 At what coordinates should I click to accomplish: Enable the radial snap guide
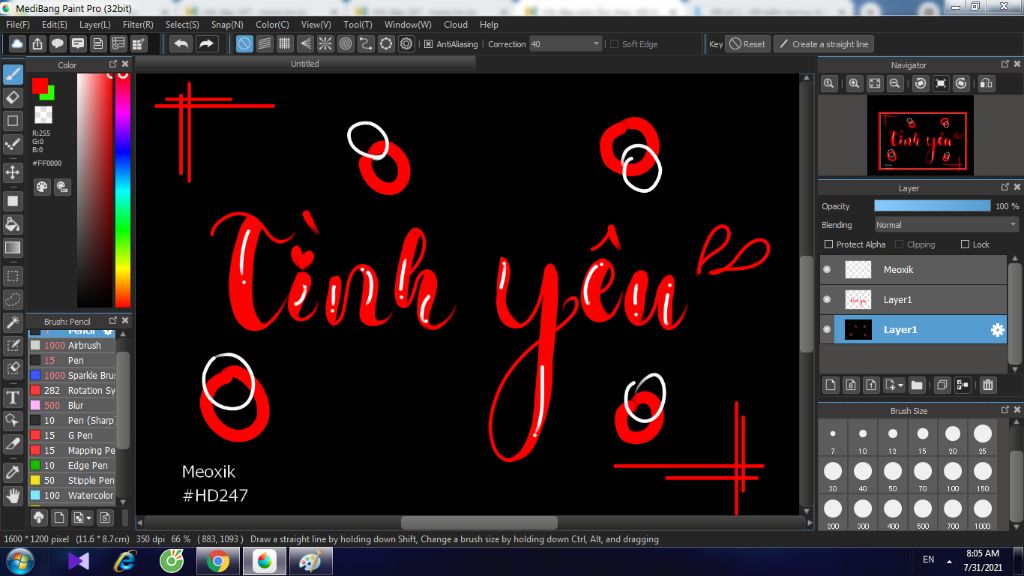coord(325,44)
